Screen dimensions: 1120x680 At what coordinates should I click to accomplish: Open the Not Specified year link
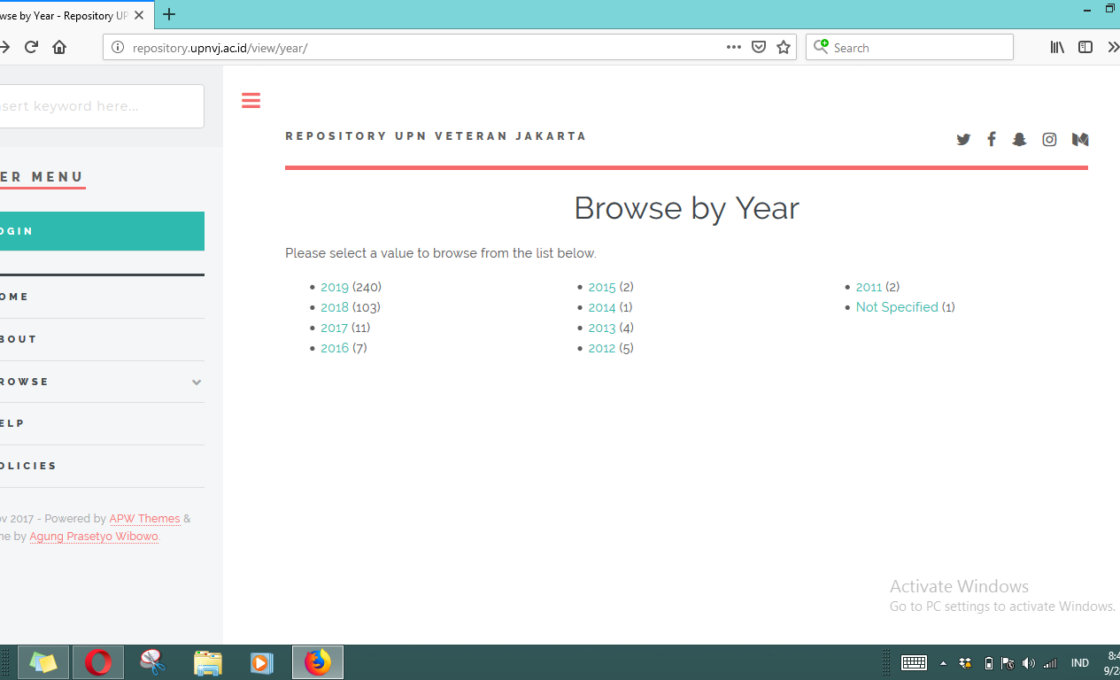896,307
